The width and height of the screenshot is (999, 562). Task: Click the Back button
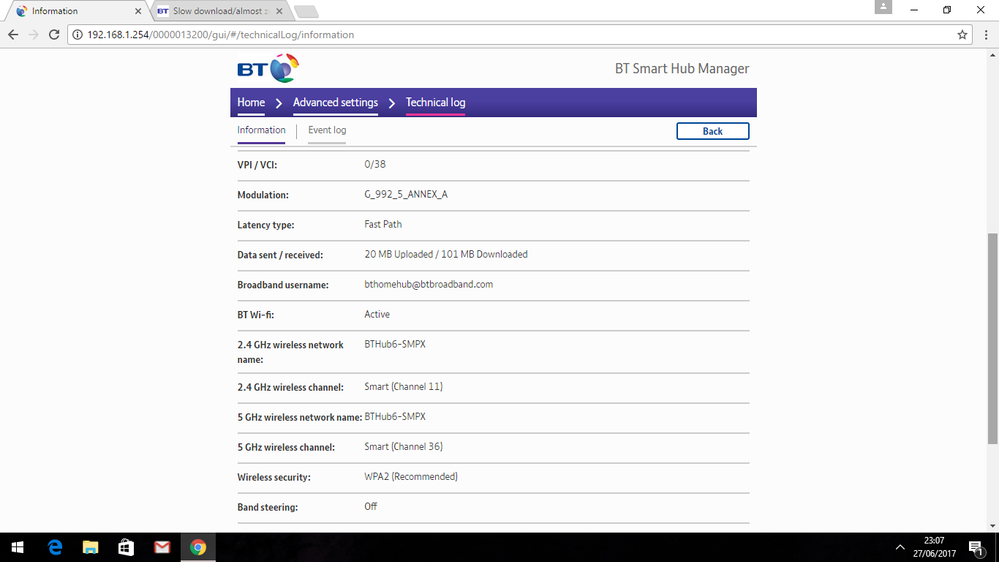point(712,131)
